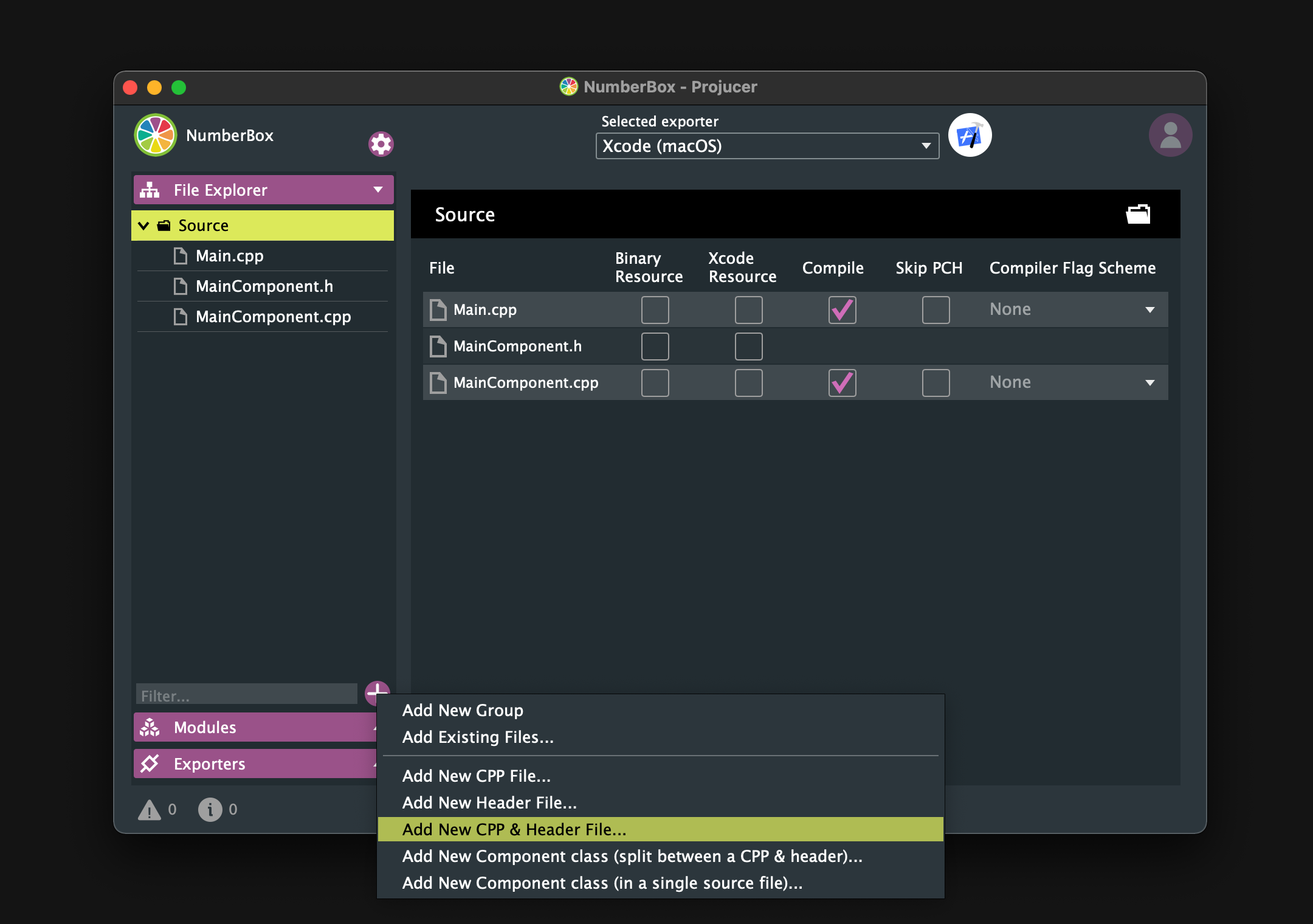Screen dimensions: 1313x924
Task: Click the warning triangle status icon
Action: pyautogui.click(x=150, y=810)
